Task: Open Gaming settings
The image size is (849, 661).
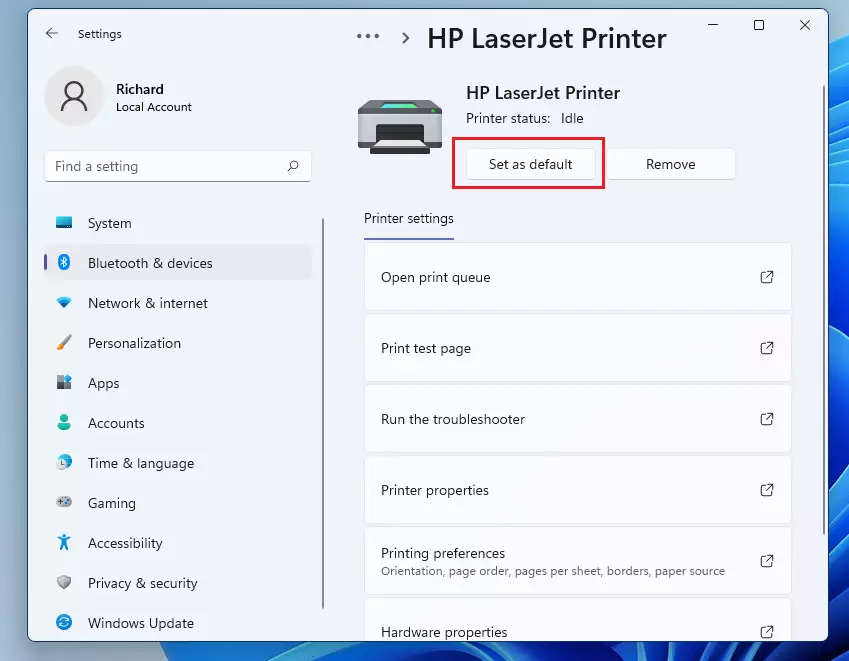Action: click(178, 503)
